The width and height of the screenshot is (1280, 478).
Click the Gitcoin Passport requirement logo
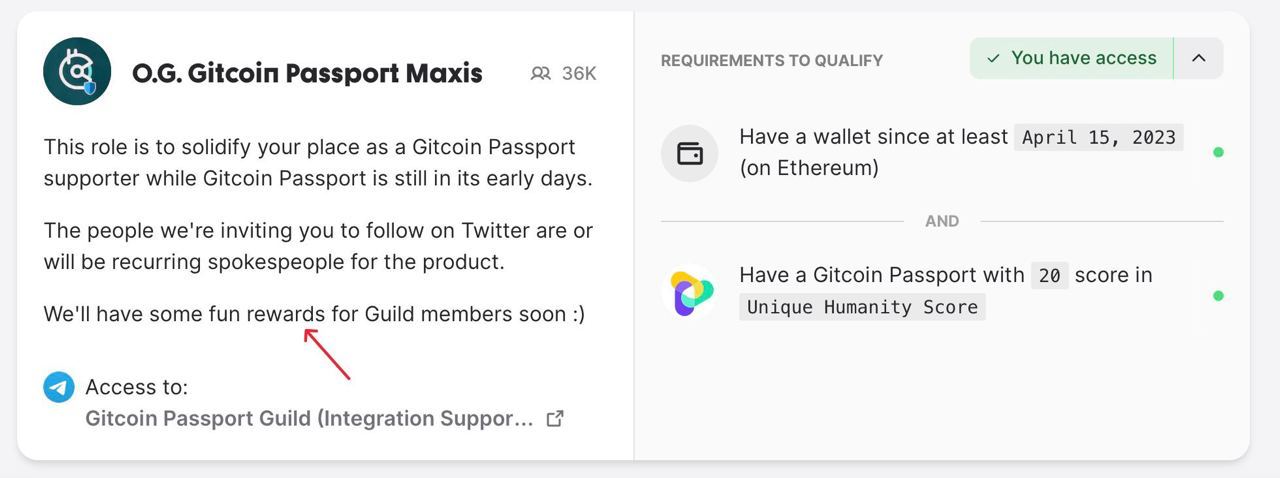pyautogui.click(x=690, y=292)
